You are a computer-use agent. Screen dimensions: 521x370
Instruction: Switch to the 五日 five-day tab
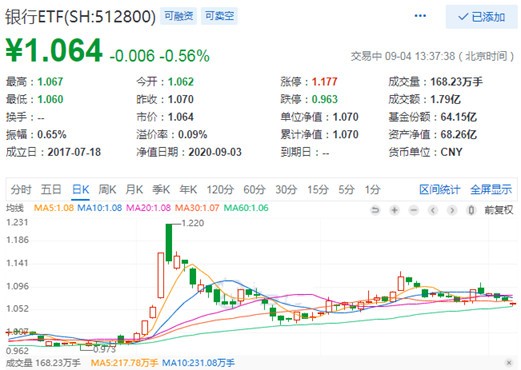point(51,189)
